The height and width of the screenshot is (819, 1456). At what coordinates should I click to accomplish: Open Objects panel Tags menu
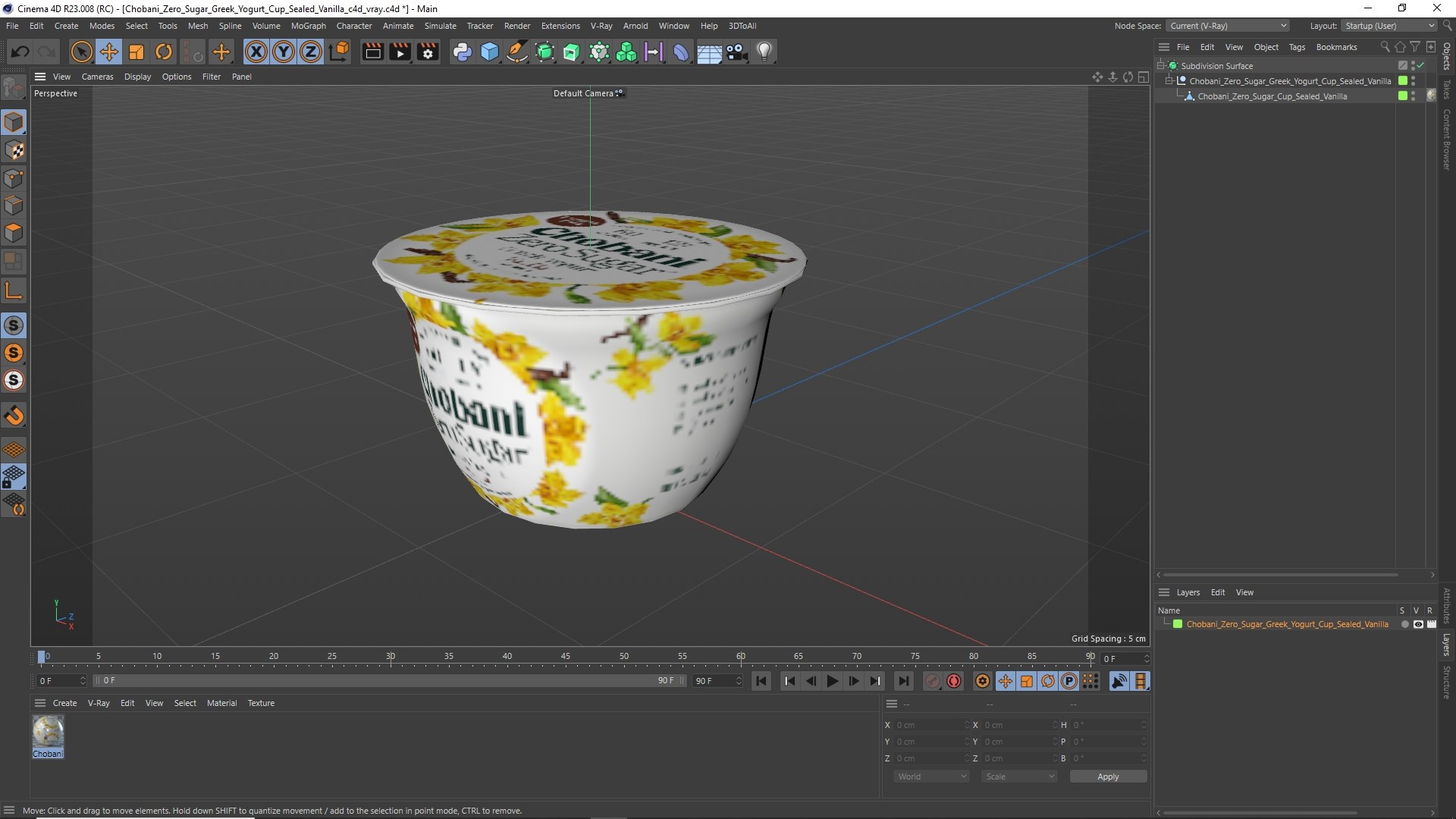point(1297,47)
